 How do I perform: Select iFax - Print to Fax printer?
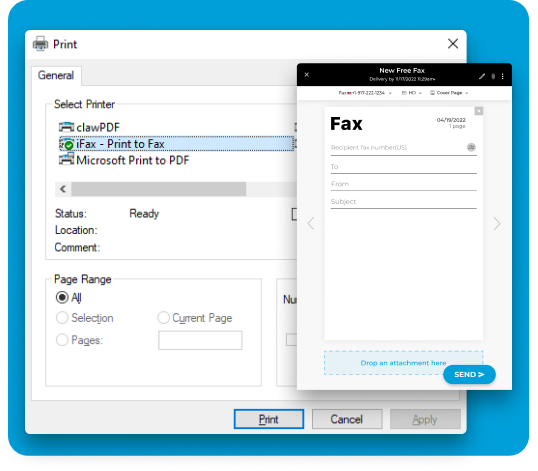(177, 144)
